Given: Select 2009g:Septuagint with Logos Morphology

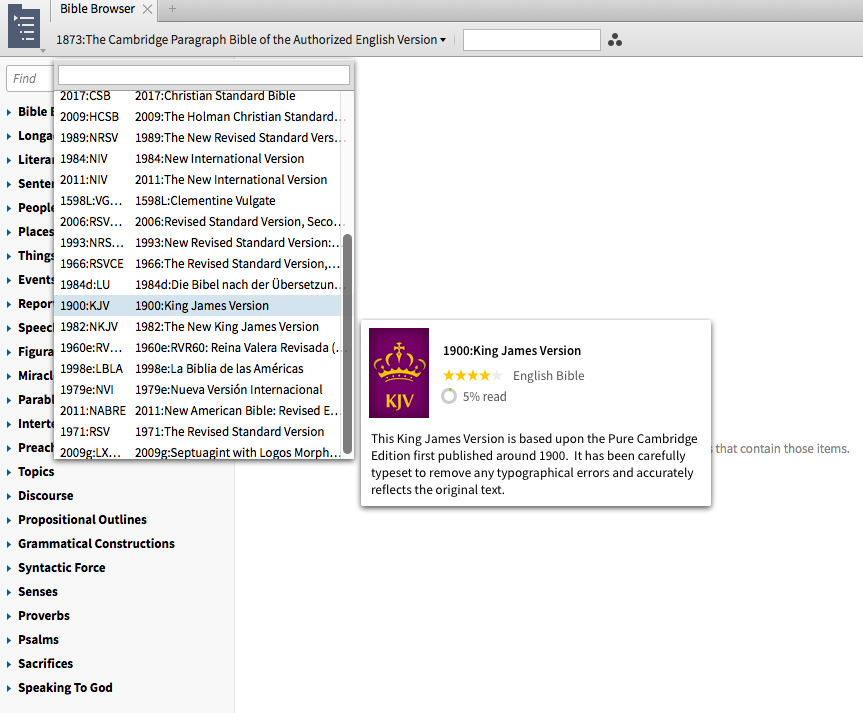Looking at the screenshot, I should pyautogui.click(x=198, y=451).
